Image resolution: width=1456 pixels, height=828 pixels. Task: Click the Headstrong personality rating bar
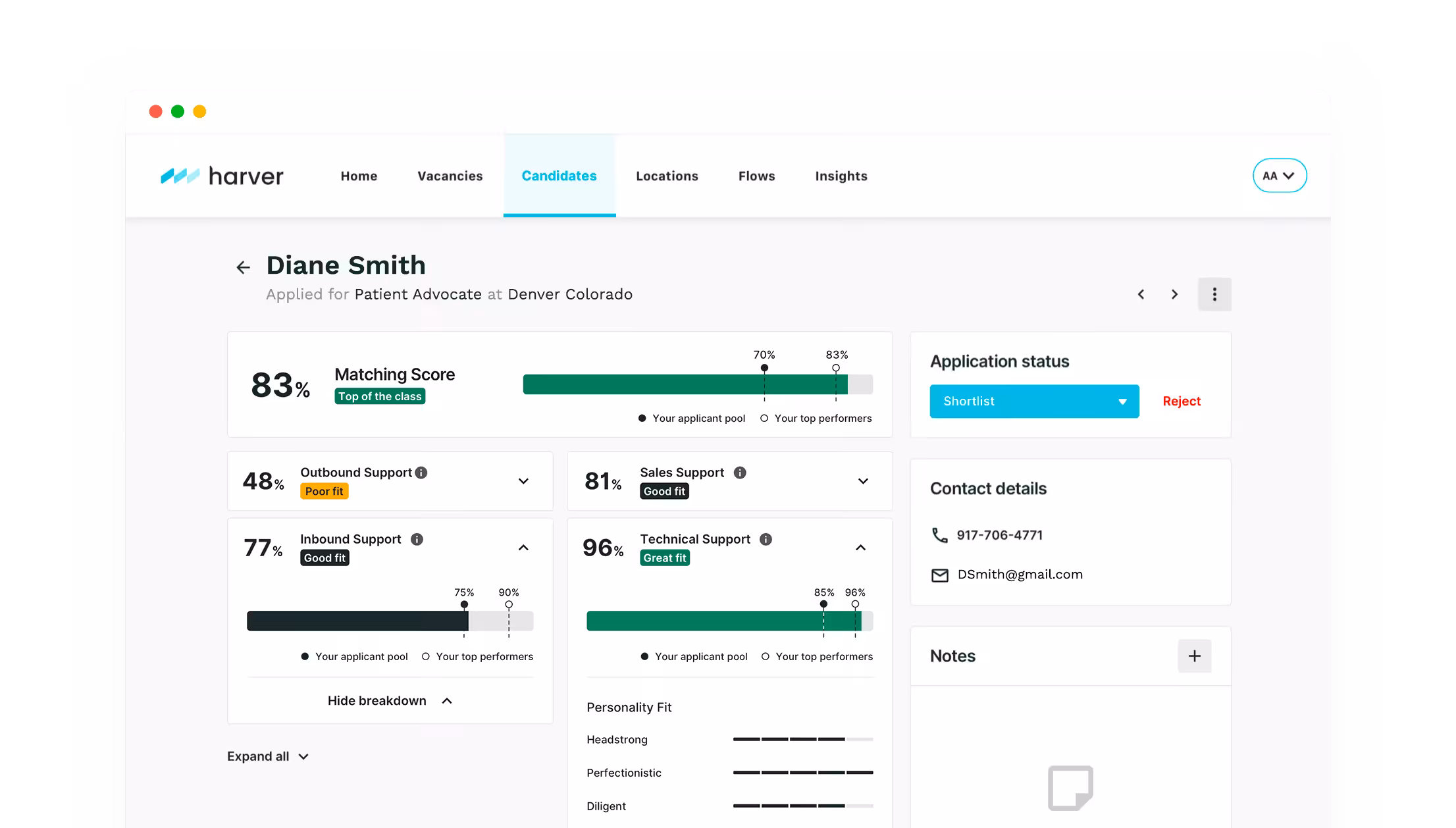(x=803, y=739)
